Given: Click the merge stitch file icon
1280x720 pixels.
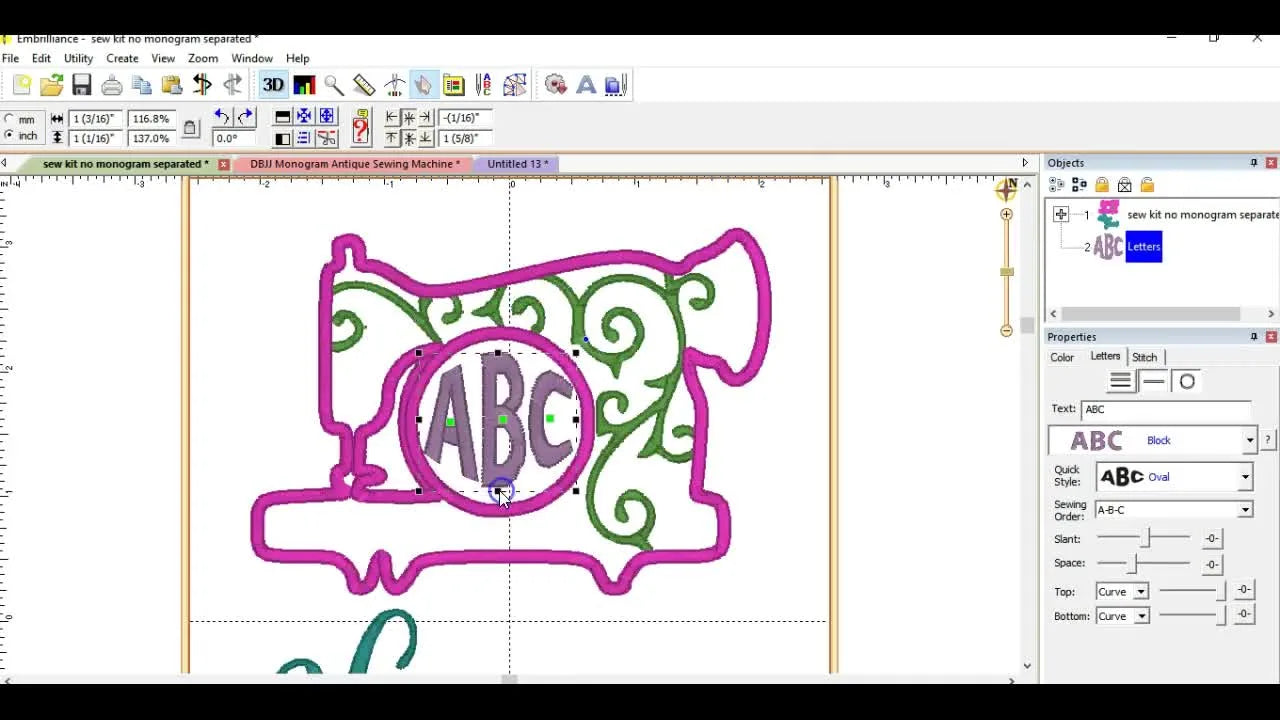Looking at the screenshot, I should [556, 85].
